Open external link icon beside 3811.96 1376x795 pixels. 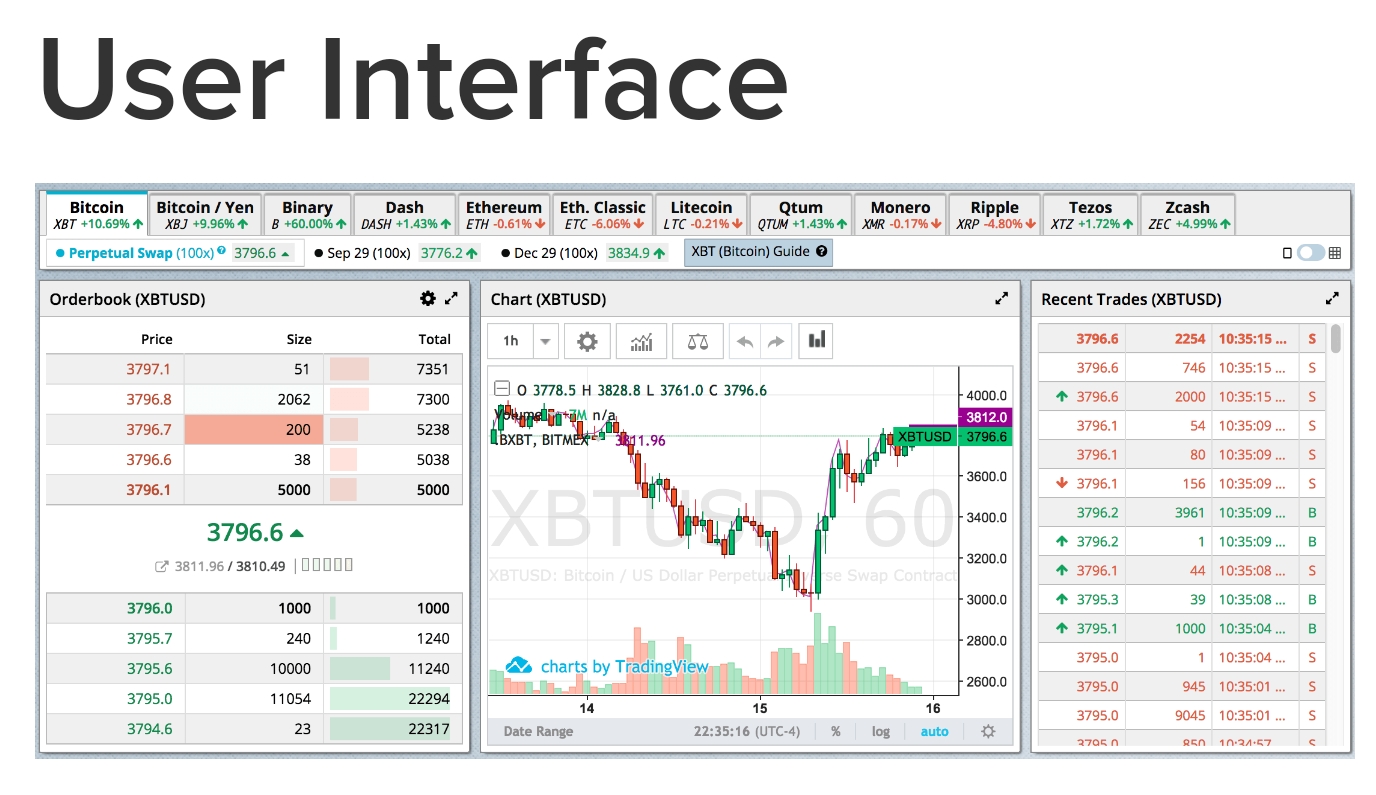[x=162, y=566]
